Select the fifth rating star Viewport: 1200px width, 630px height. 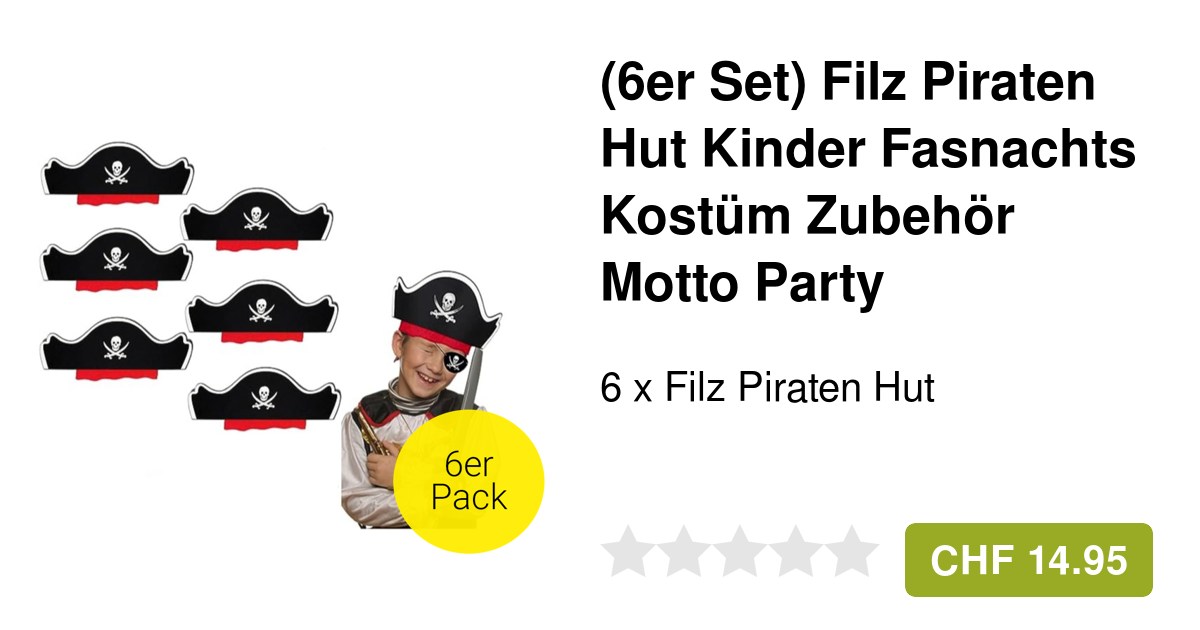(x=852, y=551)
